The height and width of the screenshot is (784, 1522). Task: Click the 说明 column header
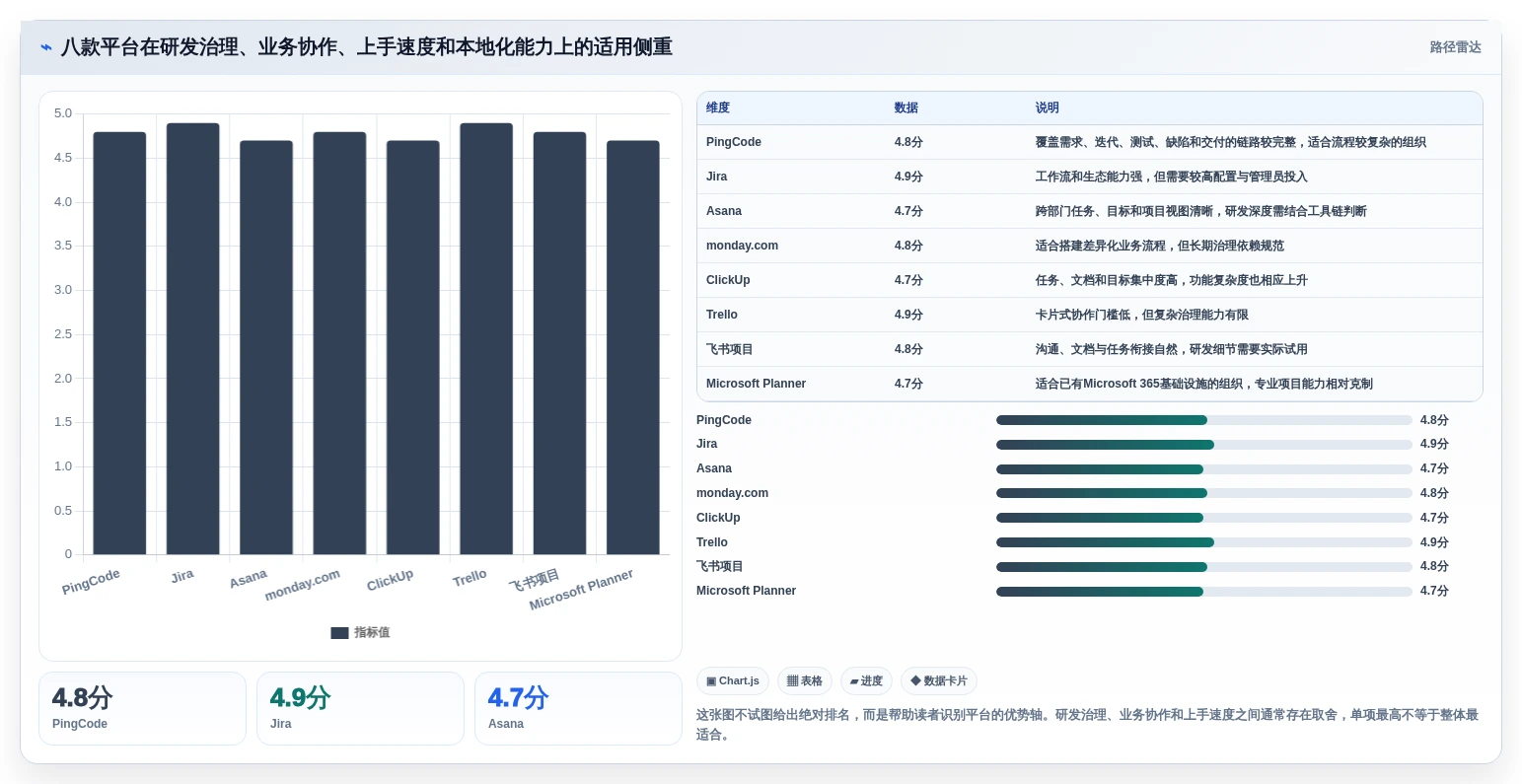click(x=1048, y=108)
